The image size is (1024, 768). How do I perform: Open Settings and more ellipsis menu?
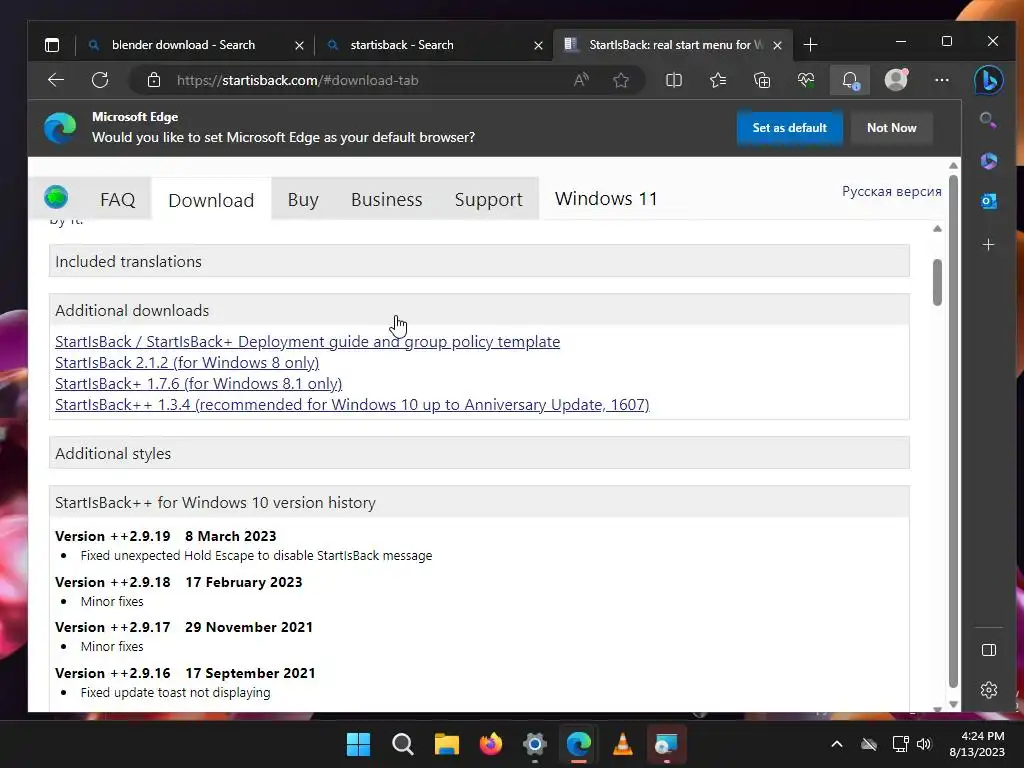(x=942, y=80)
